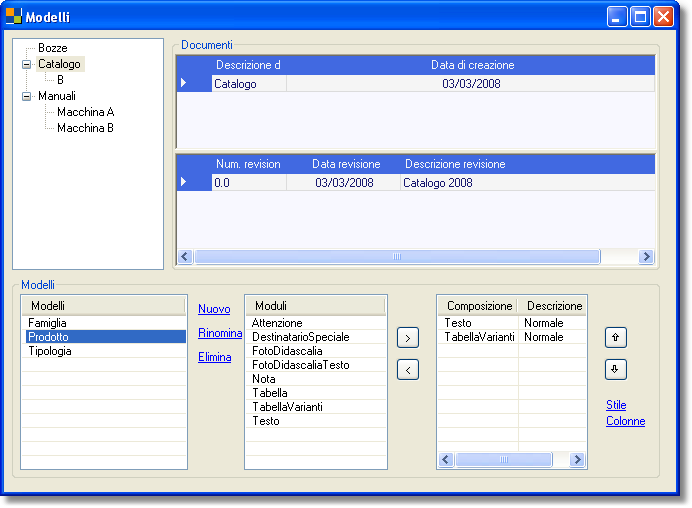The image size is (692, 508).
Task: Click the Modelli list column header
Action: click(104, 306)
